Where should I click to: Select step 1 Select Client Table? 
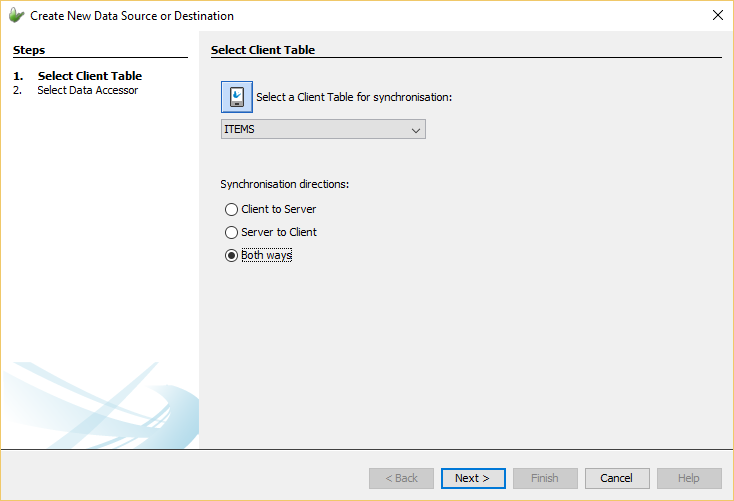89,76
